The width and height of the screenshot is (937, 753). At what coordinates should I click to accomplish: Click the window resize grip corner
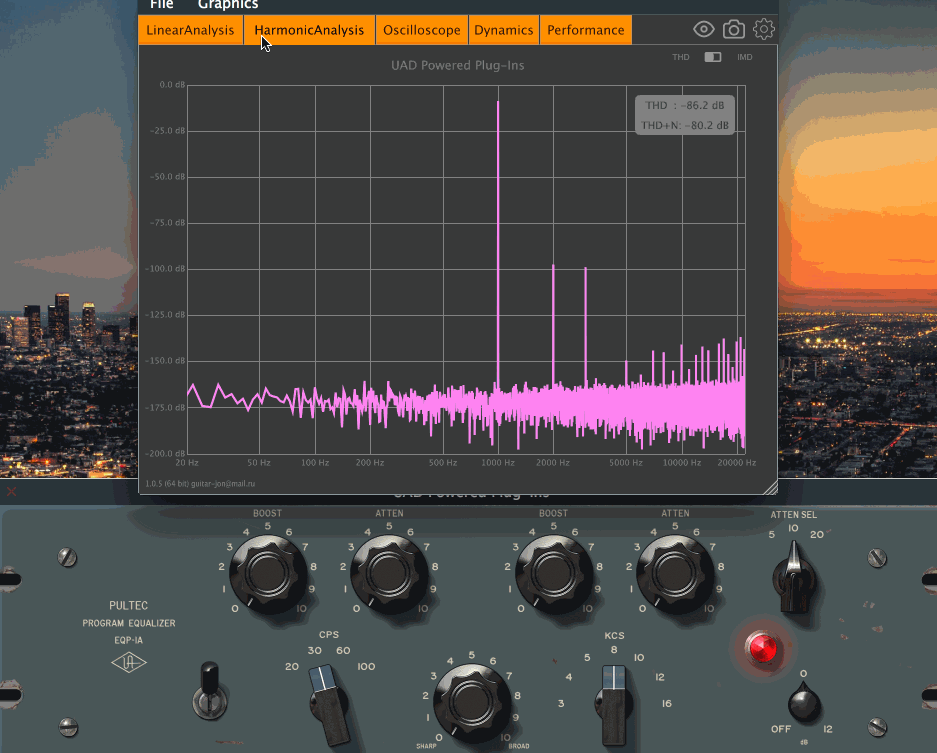pos(770,487)
